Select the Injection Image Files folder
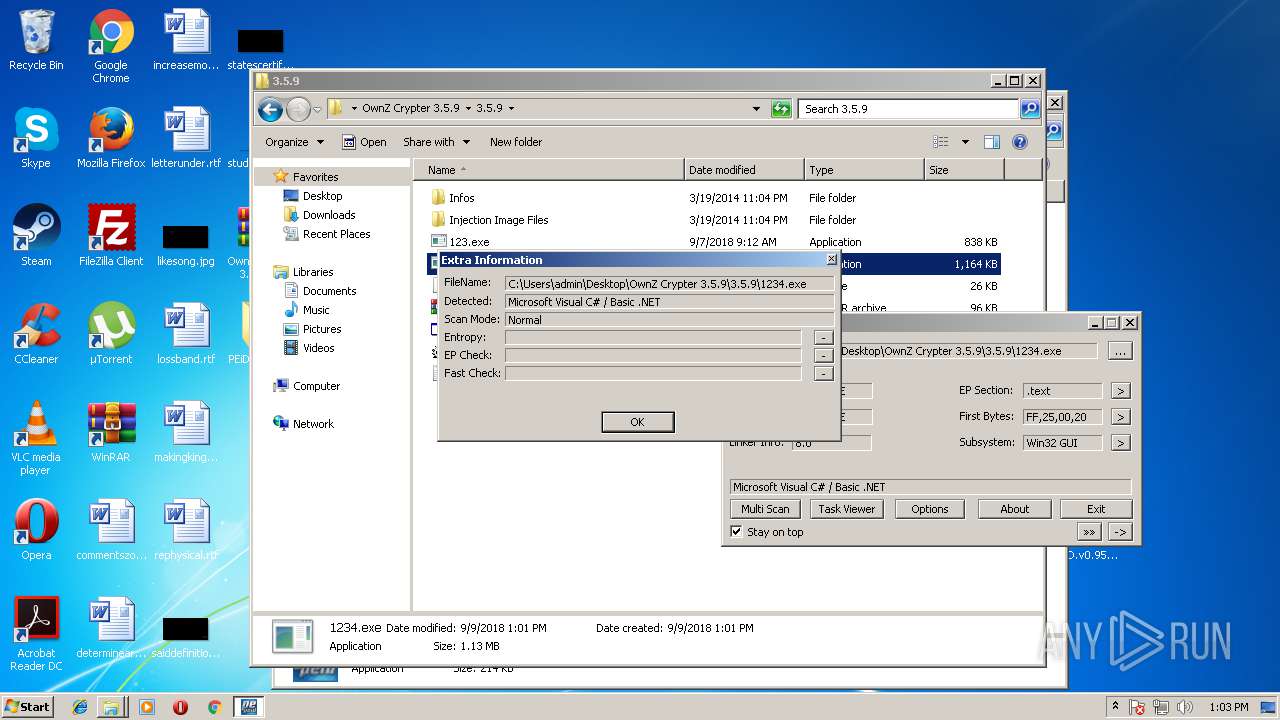This screenshot has width=1280, height=720. [x=715, y=220]
